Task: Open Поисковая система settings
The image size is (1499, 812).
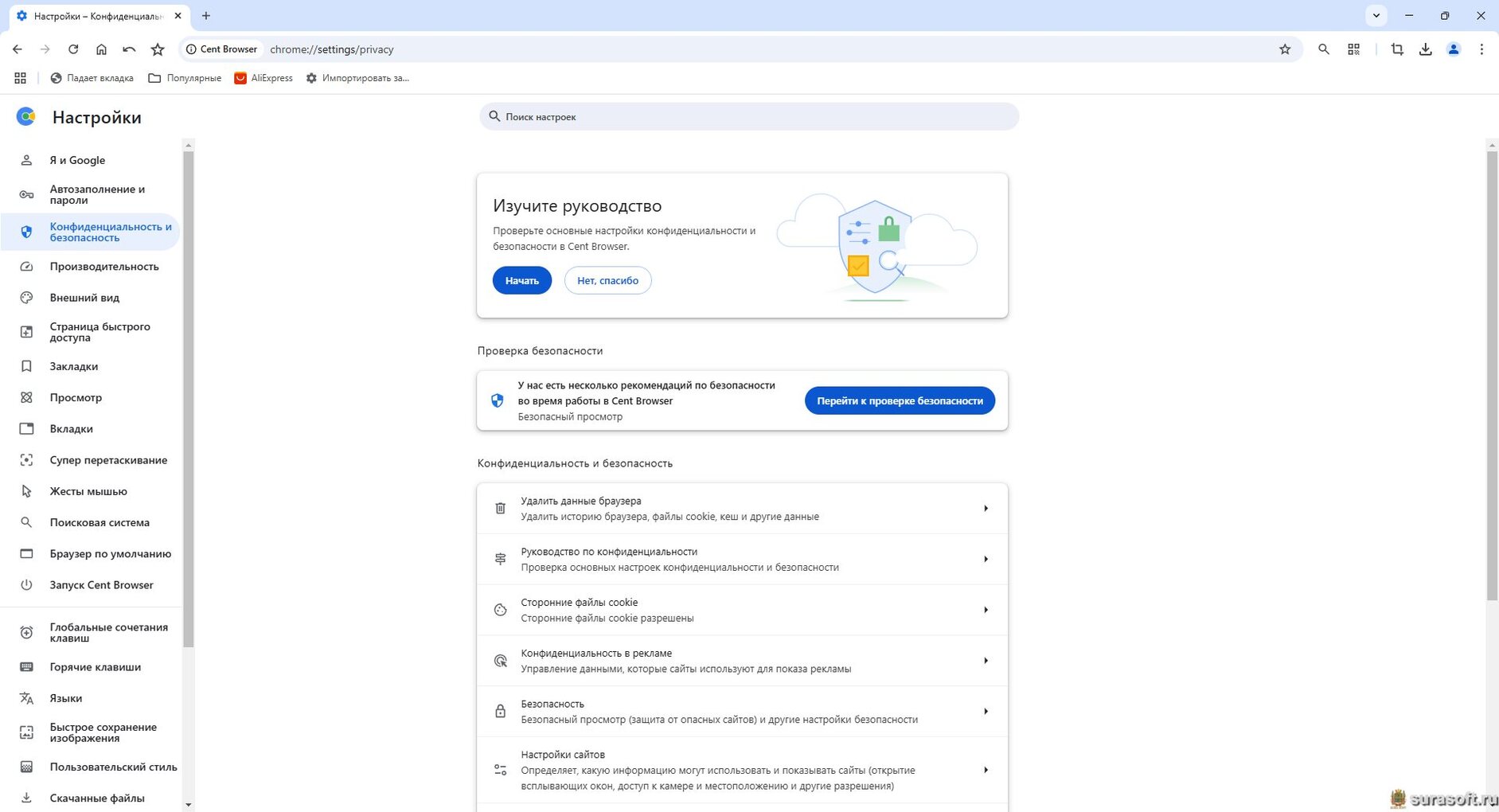Action: point(90,522)
